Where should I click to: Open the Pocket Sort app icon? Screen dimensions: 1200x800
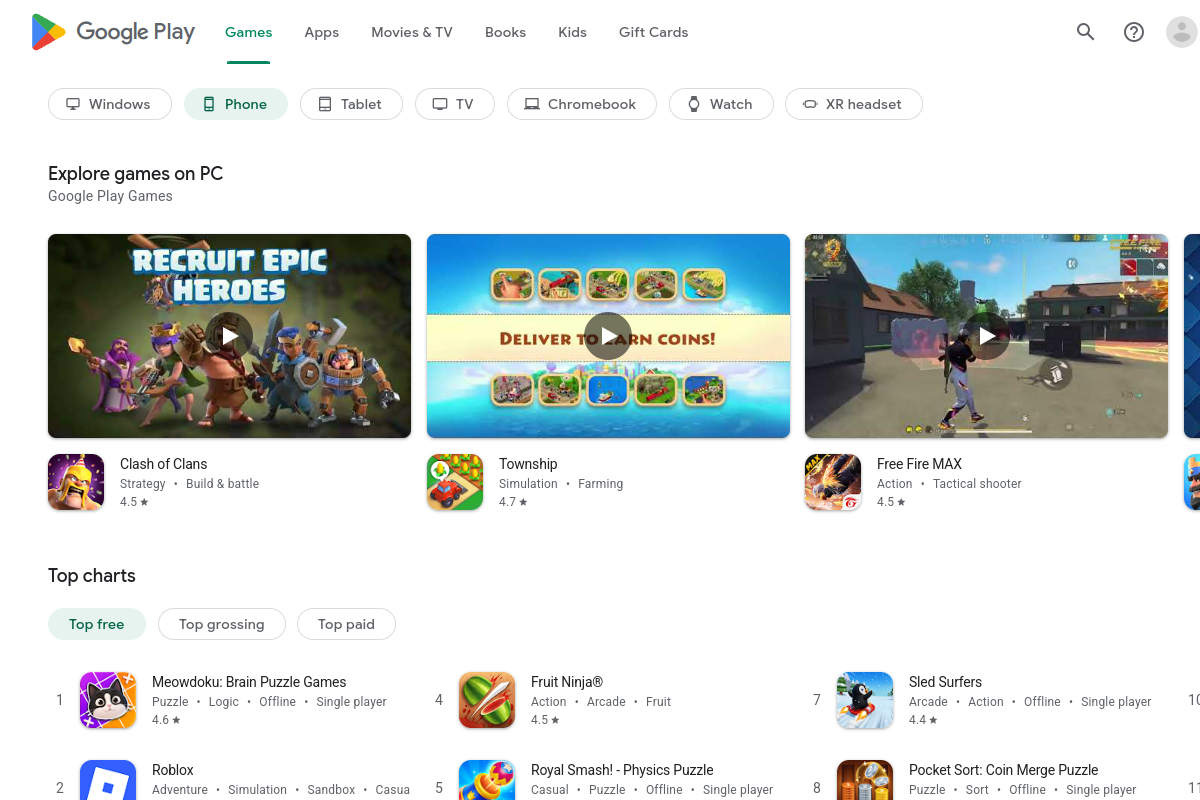865,782
